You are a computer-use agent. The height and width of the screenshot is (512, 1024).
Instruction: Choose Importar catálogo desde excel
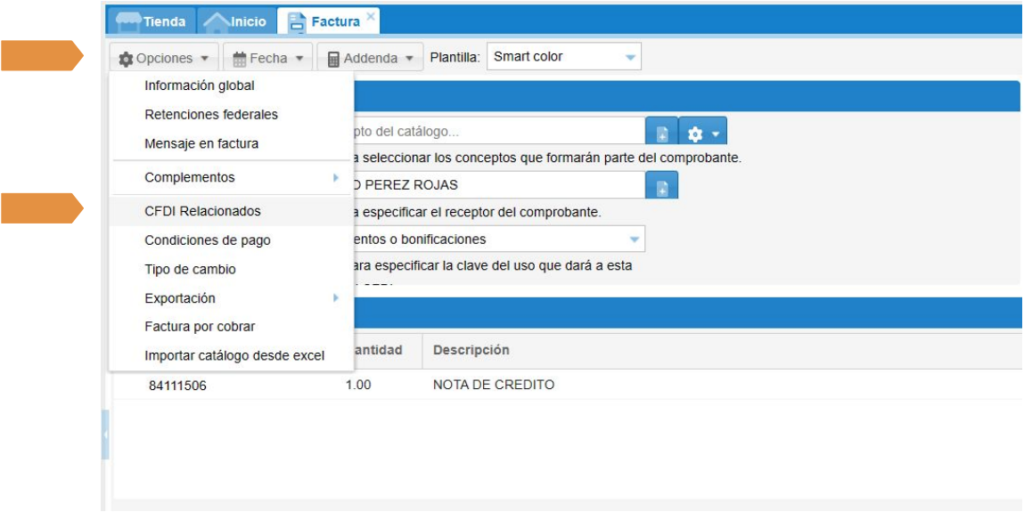point(234,356)
